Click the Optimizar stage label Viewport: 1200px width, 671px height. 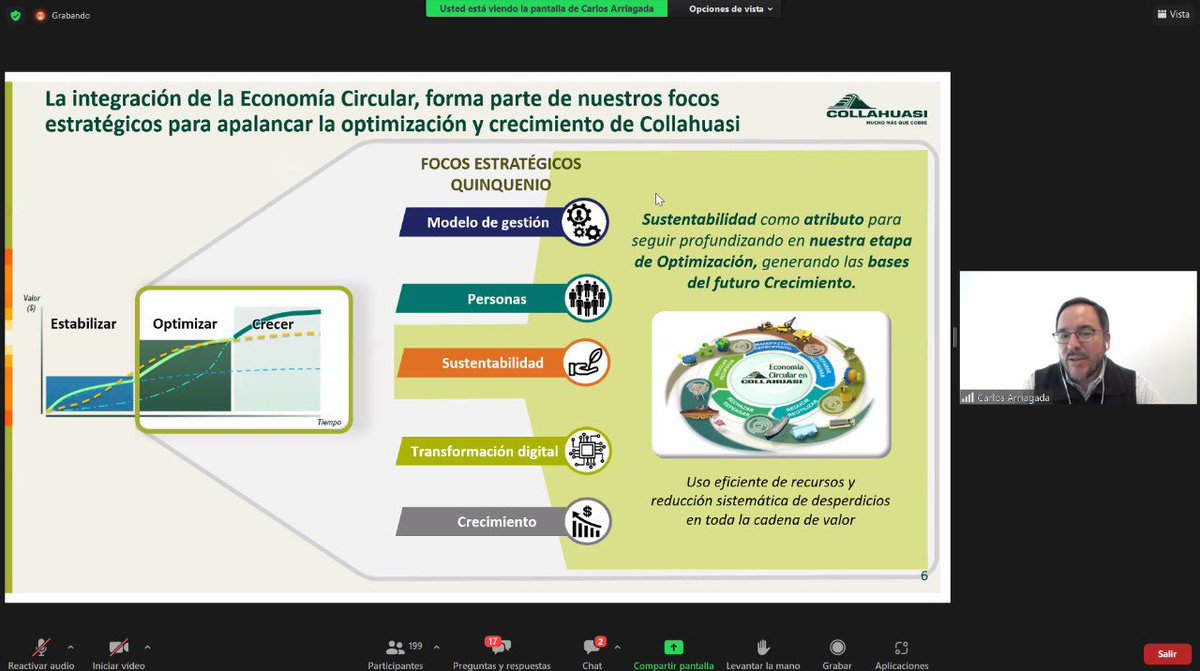click(185, 323)
